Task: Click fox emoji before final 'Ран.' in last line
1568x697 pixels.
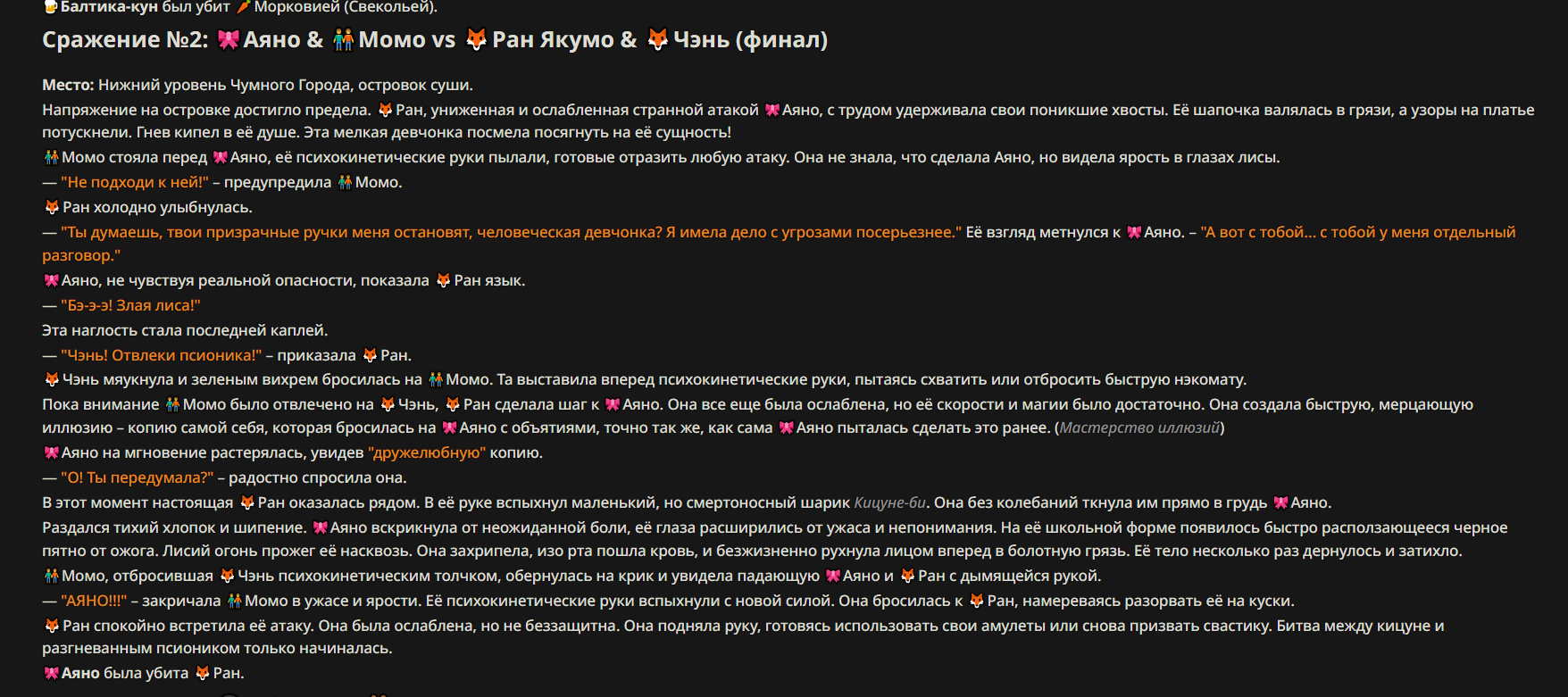Action: click(203, 674)
